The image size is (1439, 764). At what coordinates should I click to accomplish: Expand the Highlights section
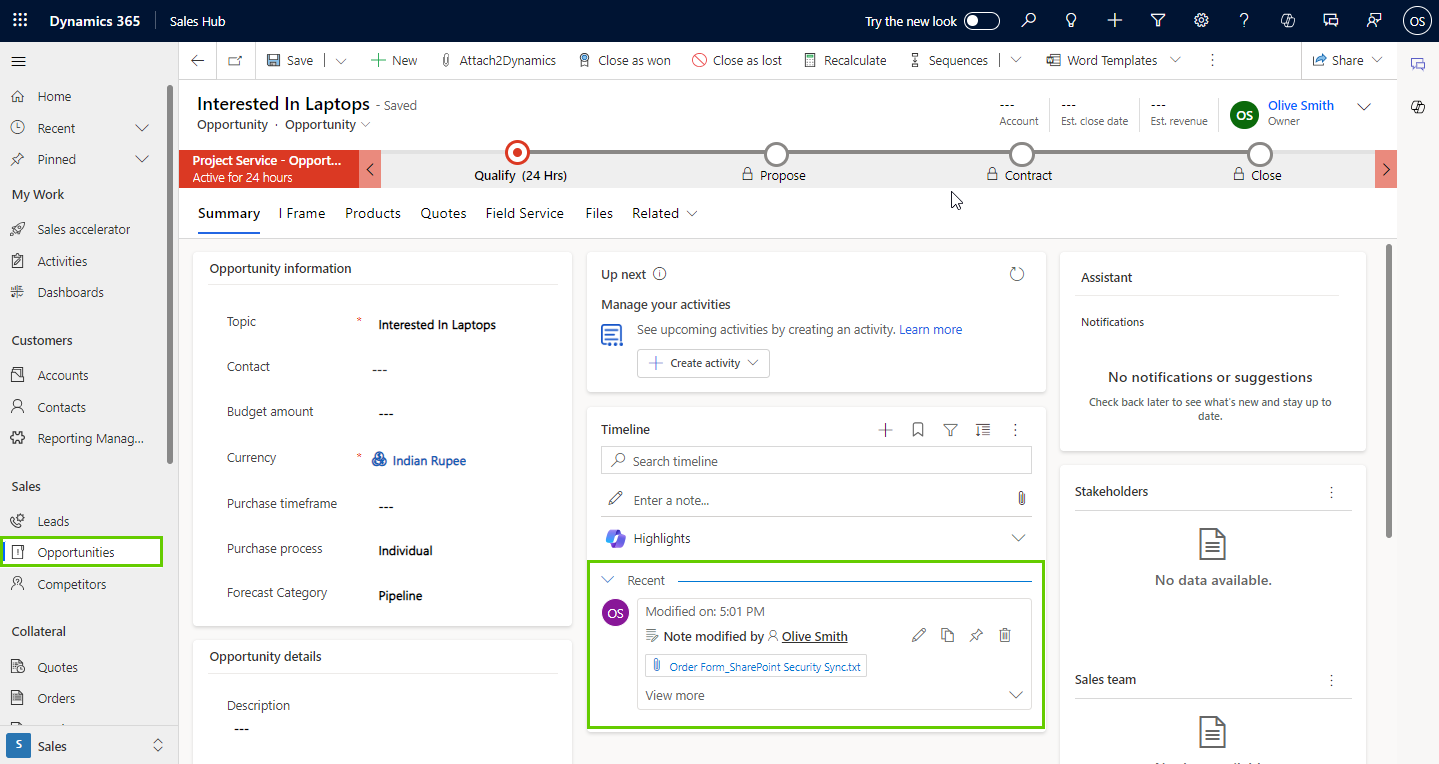click(x=1018, y=538)
